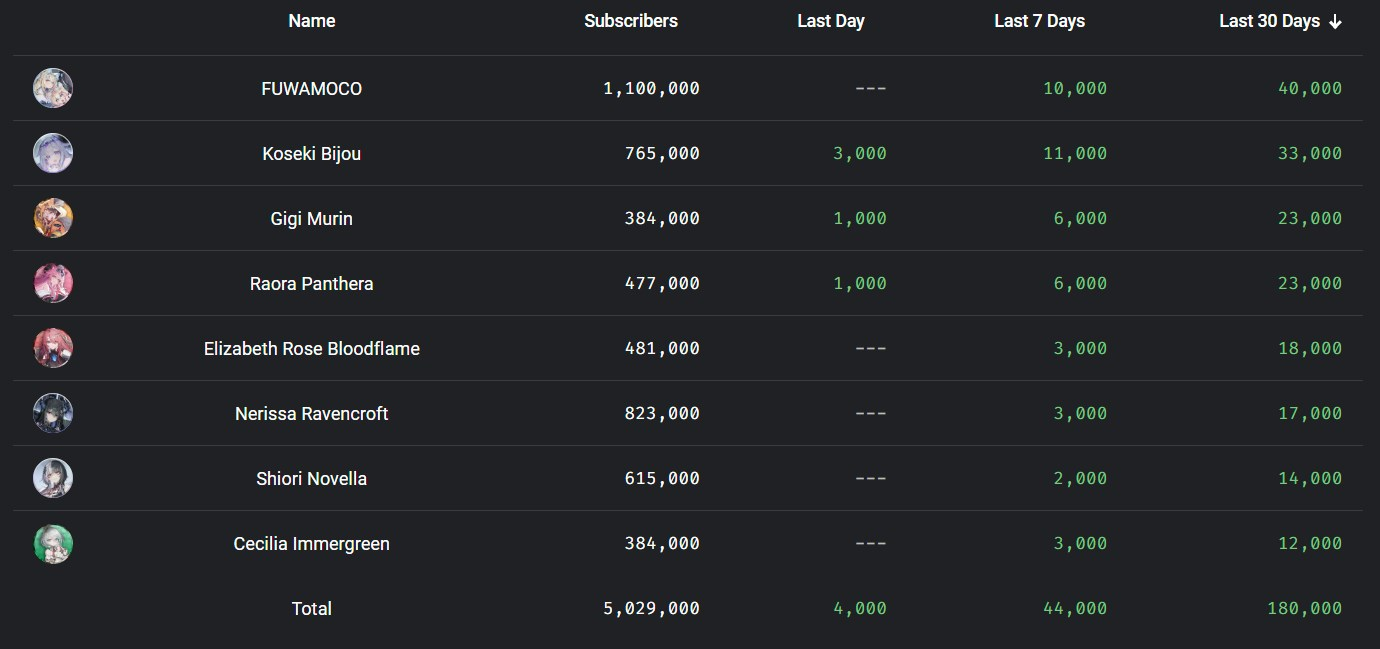Image resolution: width=1380 pixels, height=649 pixels.
Task: Click Gigi Murin's avatar icon
Action: 53,219
